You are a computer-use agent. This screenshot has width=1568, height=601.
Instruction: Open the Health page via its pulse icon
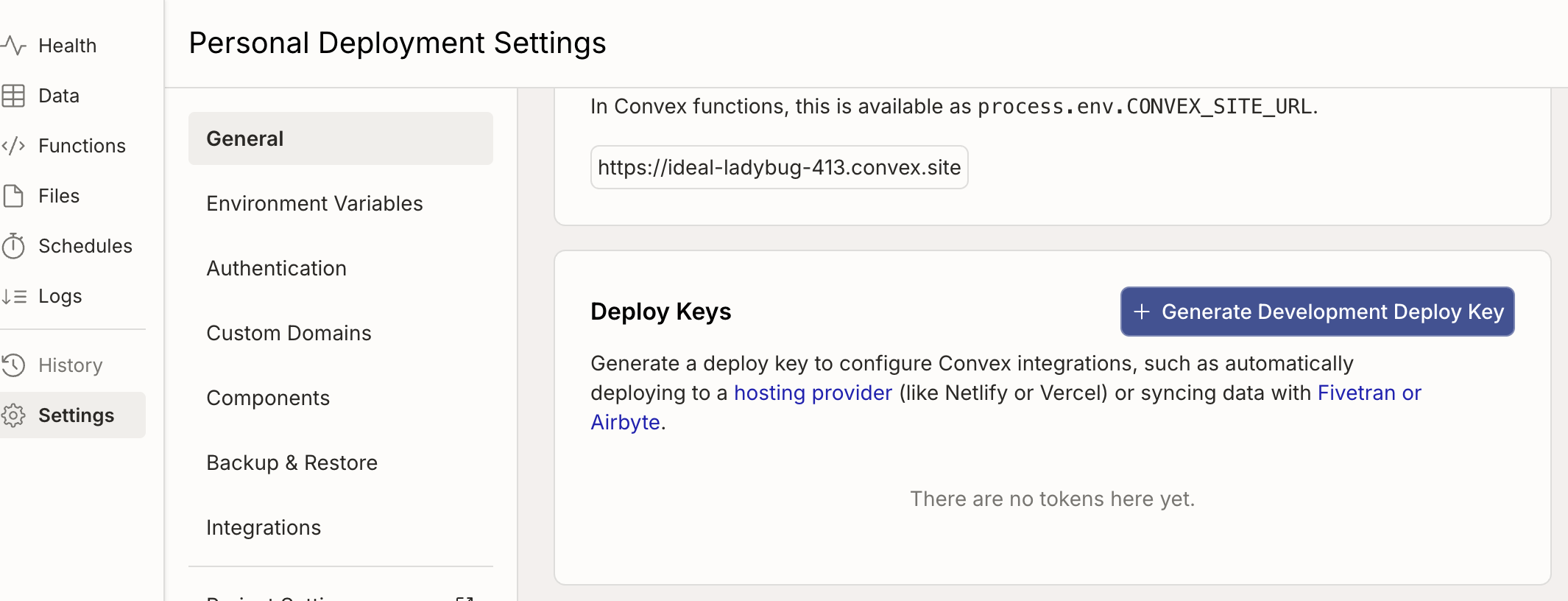(14, 46)
